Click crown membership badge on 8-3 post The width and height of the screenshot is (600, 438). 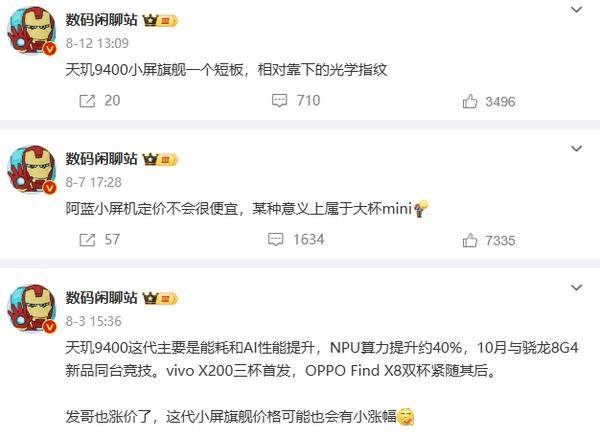pyautogui.click(x=160, y=298)
